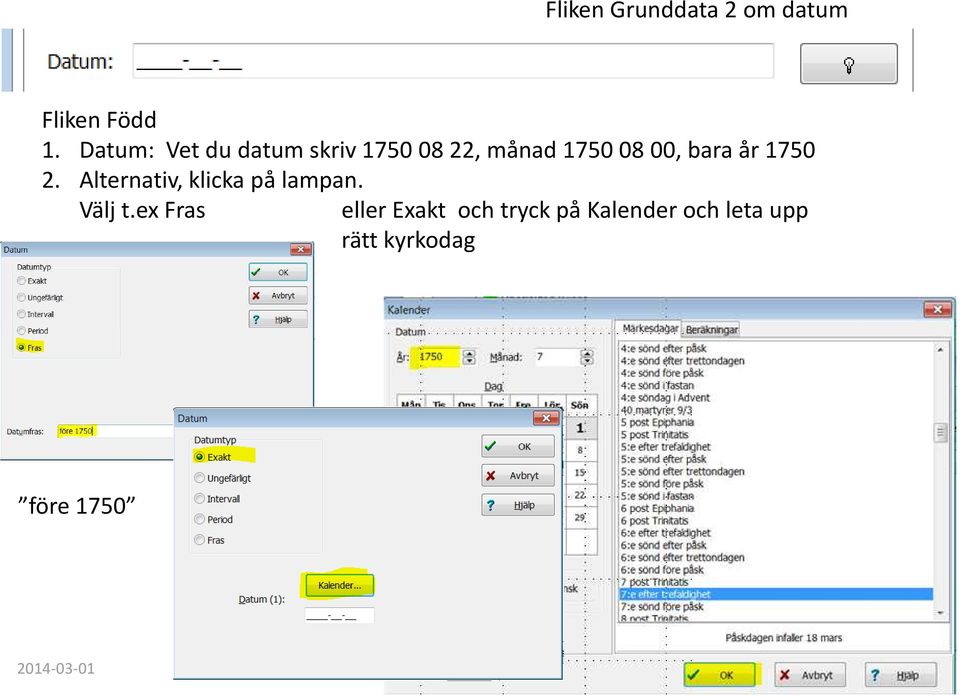Click into the top Datum input field
The width and height of the screenshot is (960, 699).
click(x=453, y=61)
